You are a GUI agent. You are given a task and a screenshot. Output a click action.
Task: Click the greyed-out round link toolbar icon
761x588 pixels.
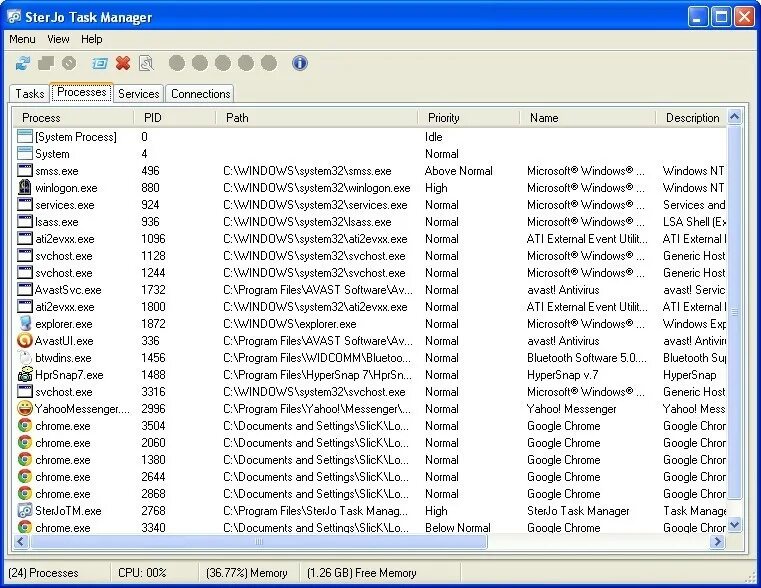point(69,63)
